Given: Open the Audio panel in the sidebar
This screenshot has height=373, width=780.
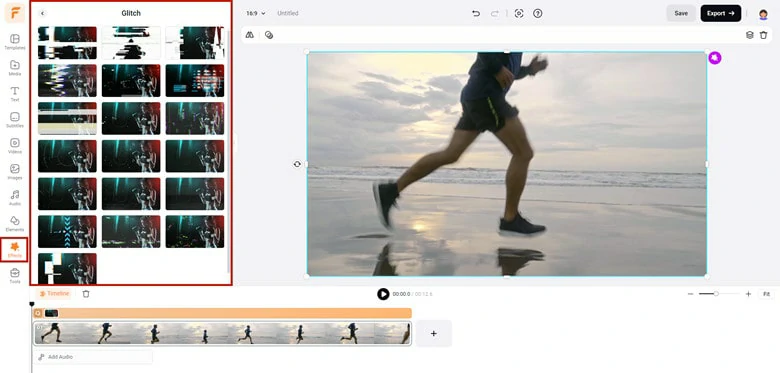Looking at the screenshot, I should (15, 197).
